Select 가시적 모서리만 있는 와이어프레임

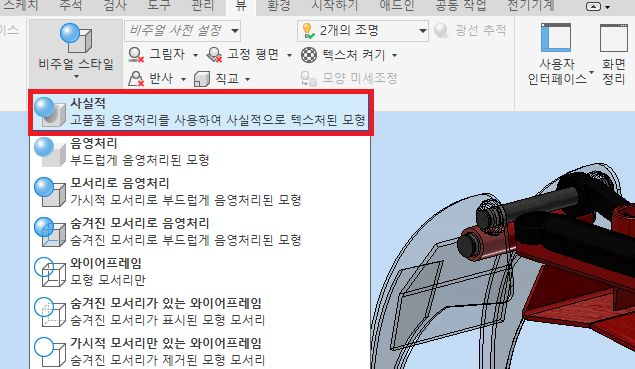point(200,352)
